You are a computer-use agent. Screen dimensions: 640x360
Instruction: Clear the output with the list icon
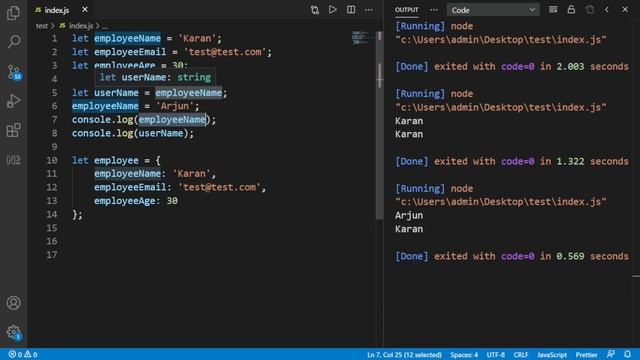point(553,9)
